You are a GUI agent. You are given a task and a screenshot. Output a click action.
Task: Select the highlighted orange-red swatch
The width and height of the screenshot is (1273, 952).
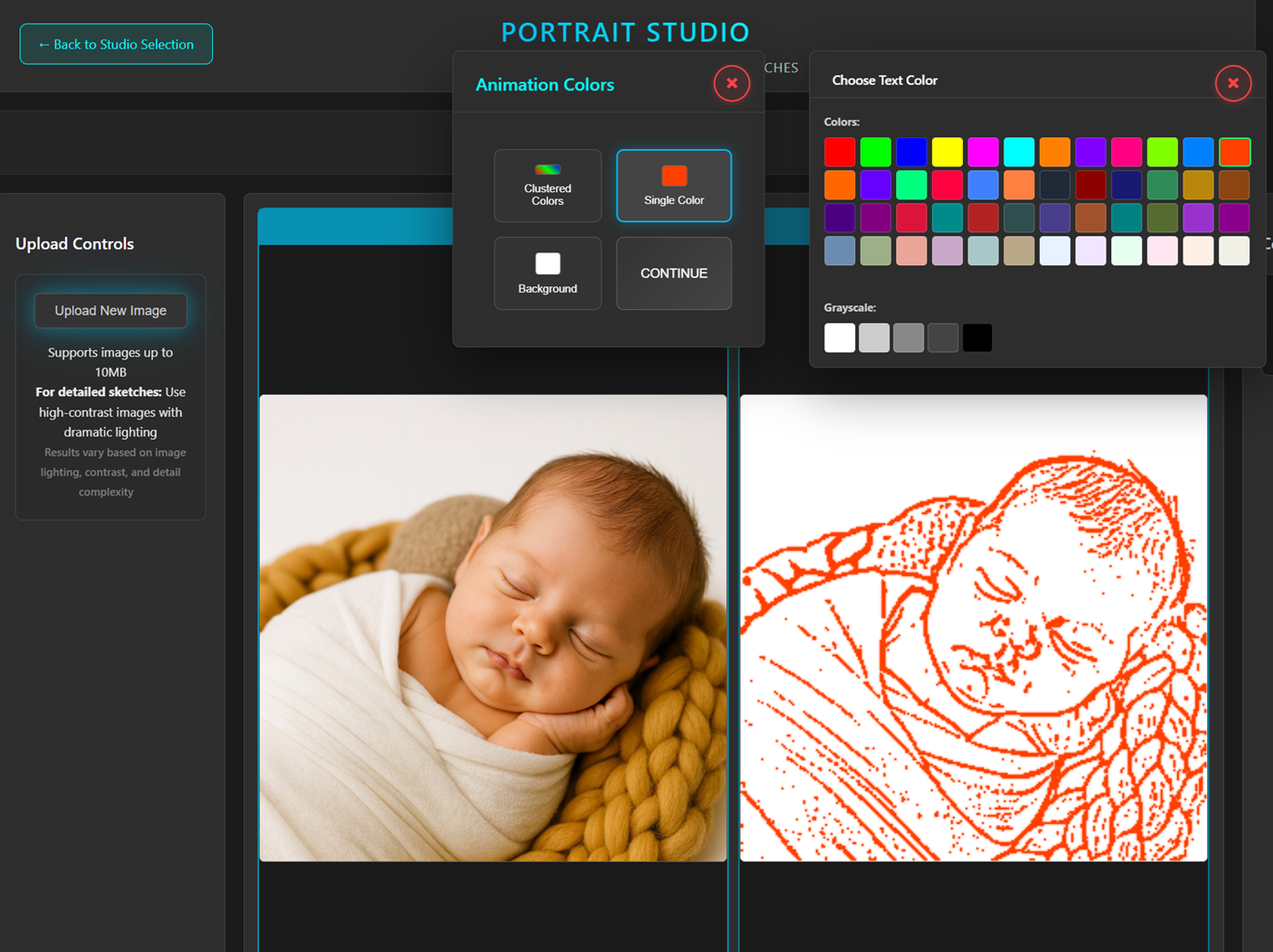[1234, 152]
